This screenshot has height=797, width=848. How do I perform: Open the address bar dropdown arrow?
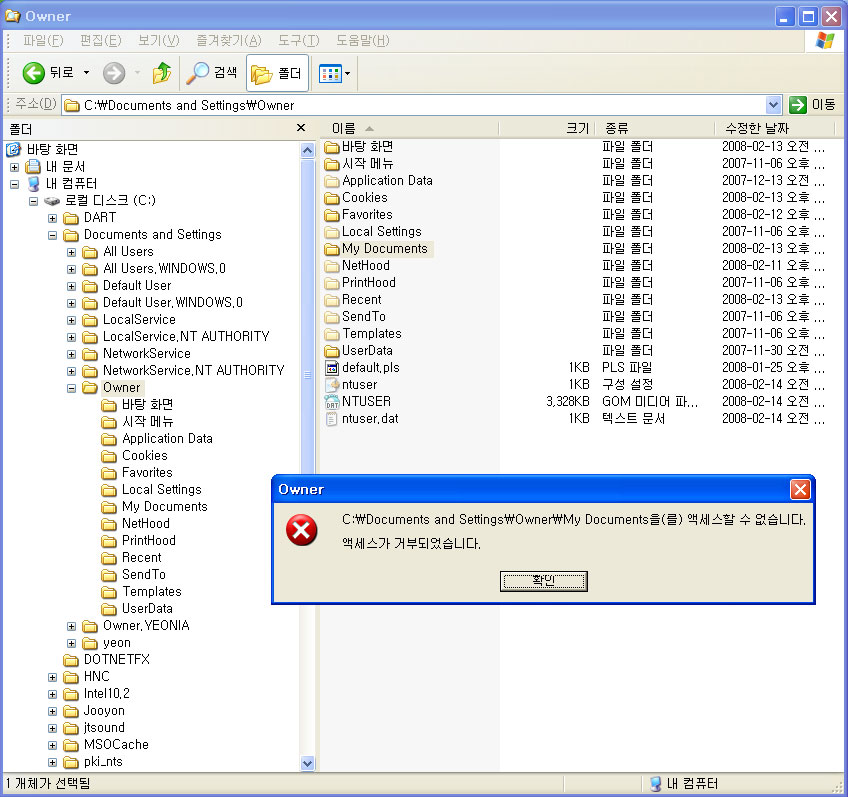click(773, 105)
